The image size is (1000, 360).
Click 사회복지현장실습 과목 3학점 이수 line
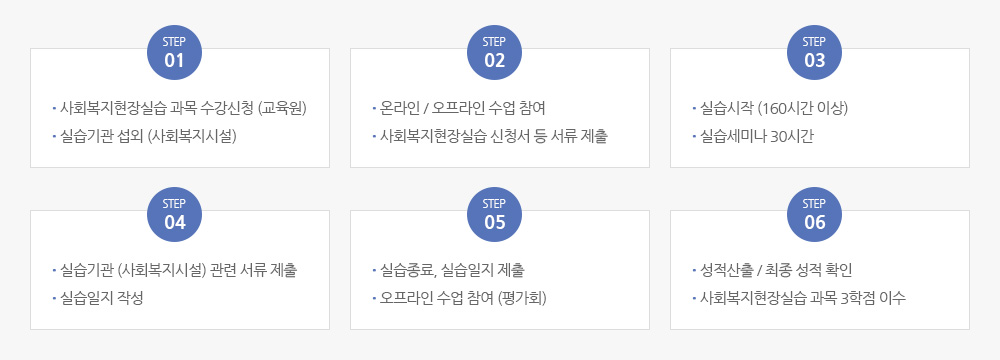coord(802,299)
